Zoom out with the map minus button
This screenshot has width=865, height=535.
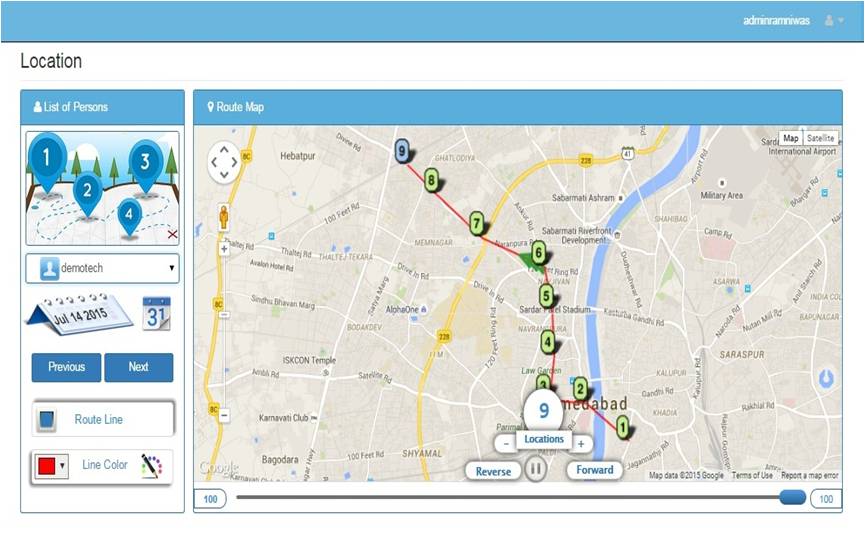point(224,415)
